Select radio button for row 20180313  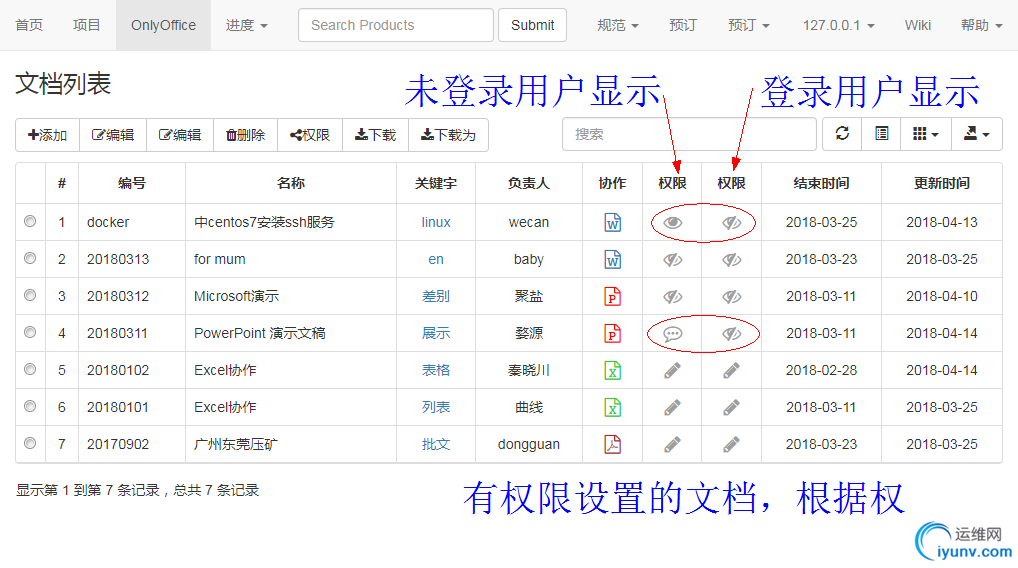tap(30, 258)
